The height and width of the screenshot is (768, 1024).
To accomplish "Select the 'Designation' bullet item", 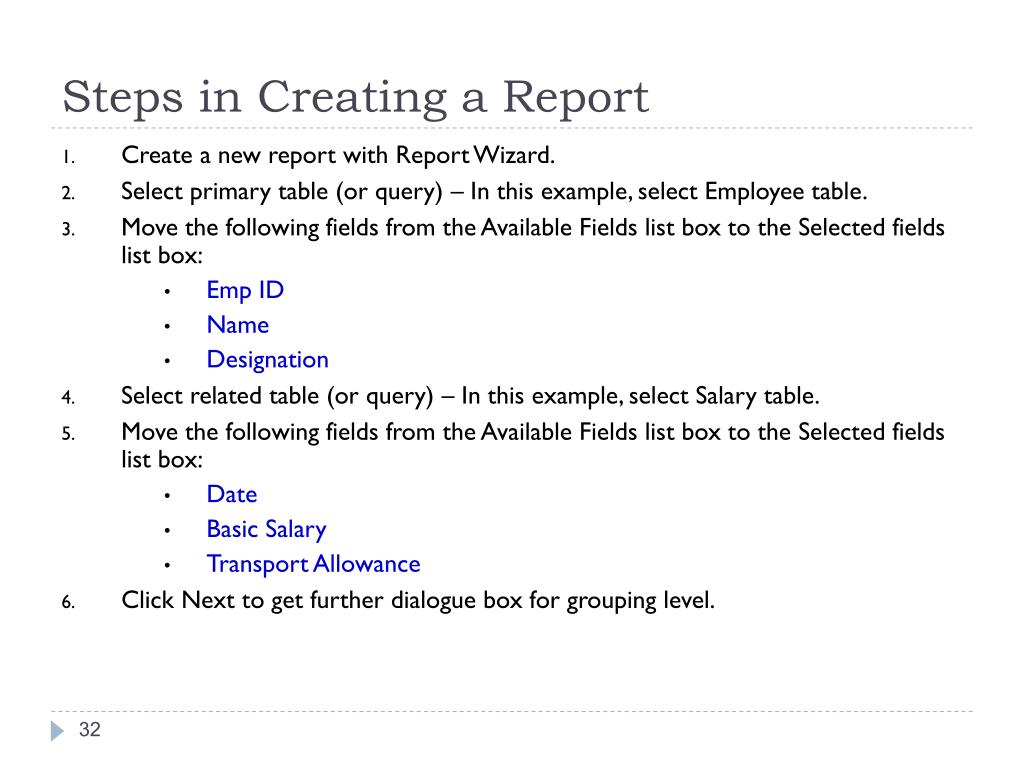I will click(x=267, y=360).
